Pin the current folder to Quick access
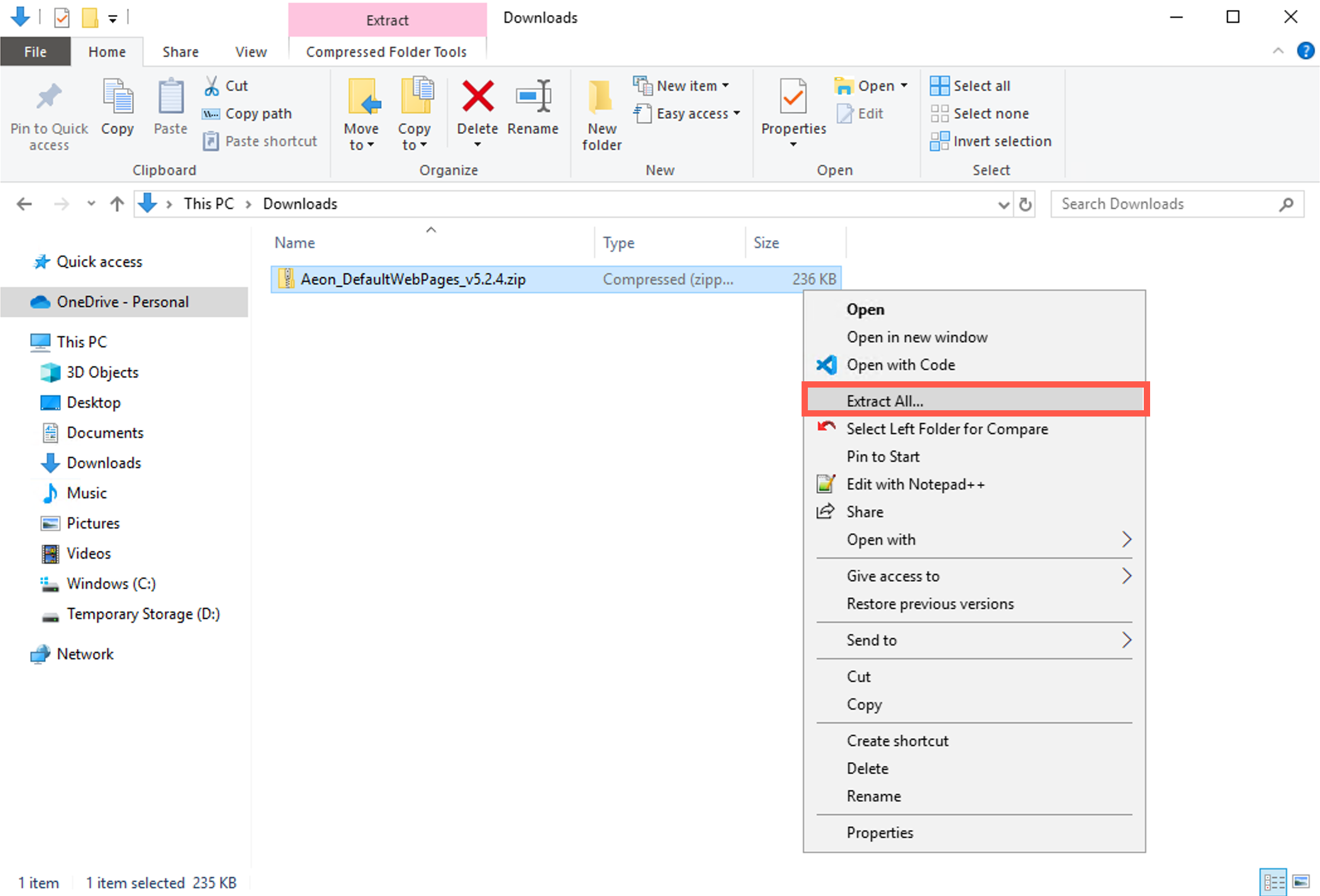This screenshot has width=1320, height=896. [x=48, y=113]
